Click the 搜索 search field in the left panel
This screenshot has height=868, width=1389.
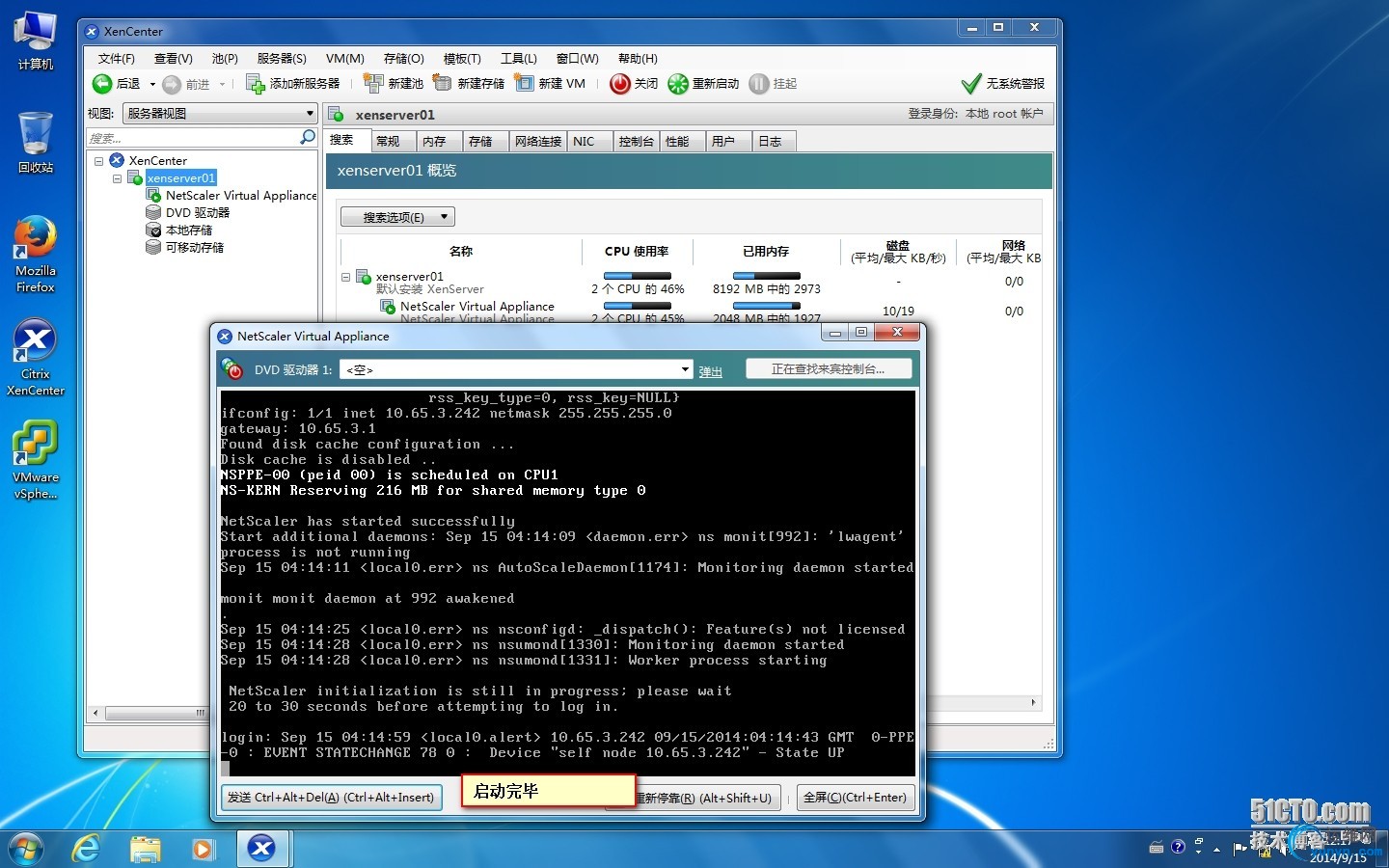click(193, 138)
